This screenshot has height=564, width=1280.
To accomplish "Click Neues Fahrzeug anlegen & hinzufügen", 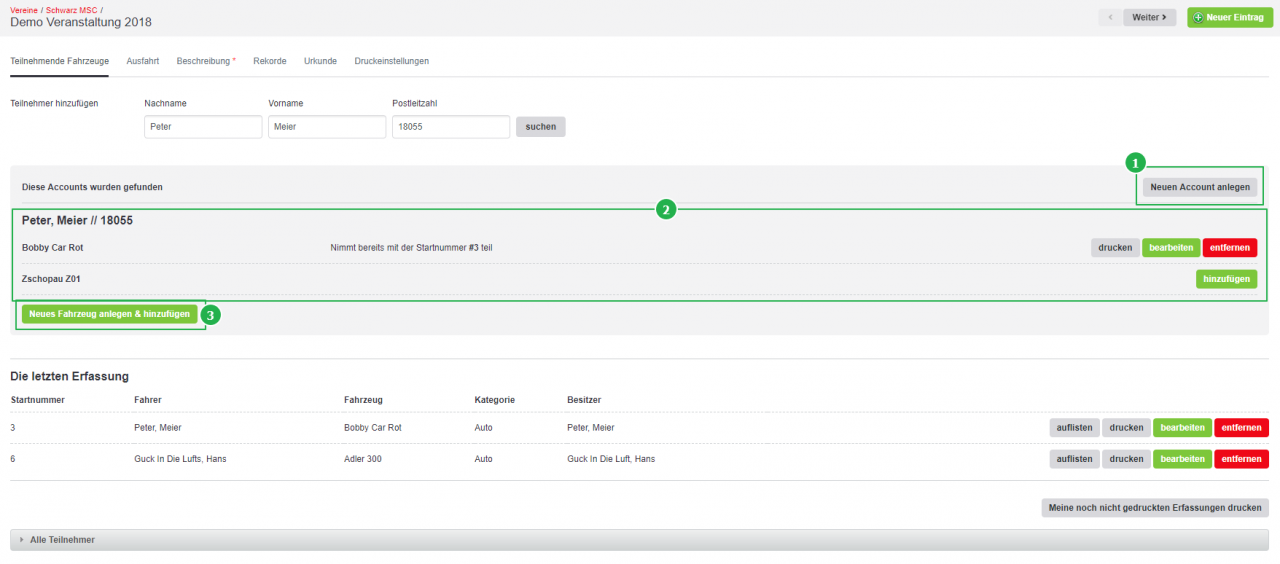I will point(110,314).
